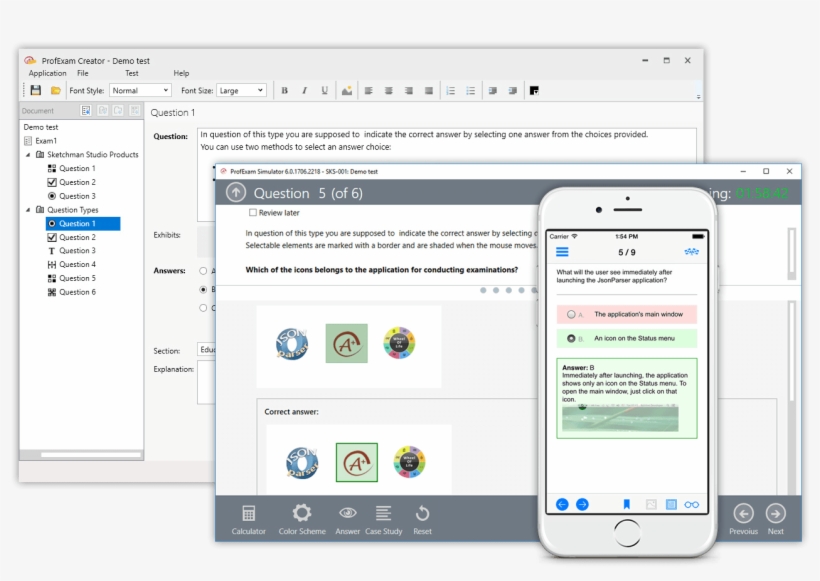Enable the Review later checkbox
Image resolution: width=820 pixels, height=581 pixels.
point(251,214)
